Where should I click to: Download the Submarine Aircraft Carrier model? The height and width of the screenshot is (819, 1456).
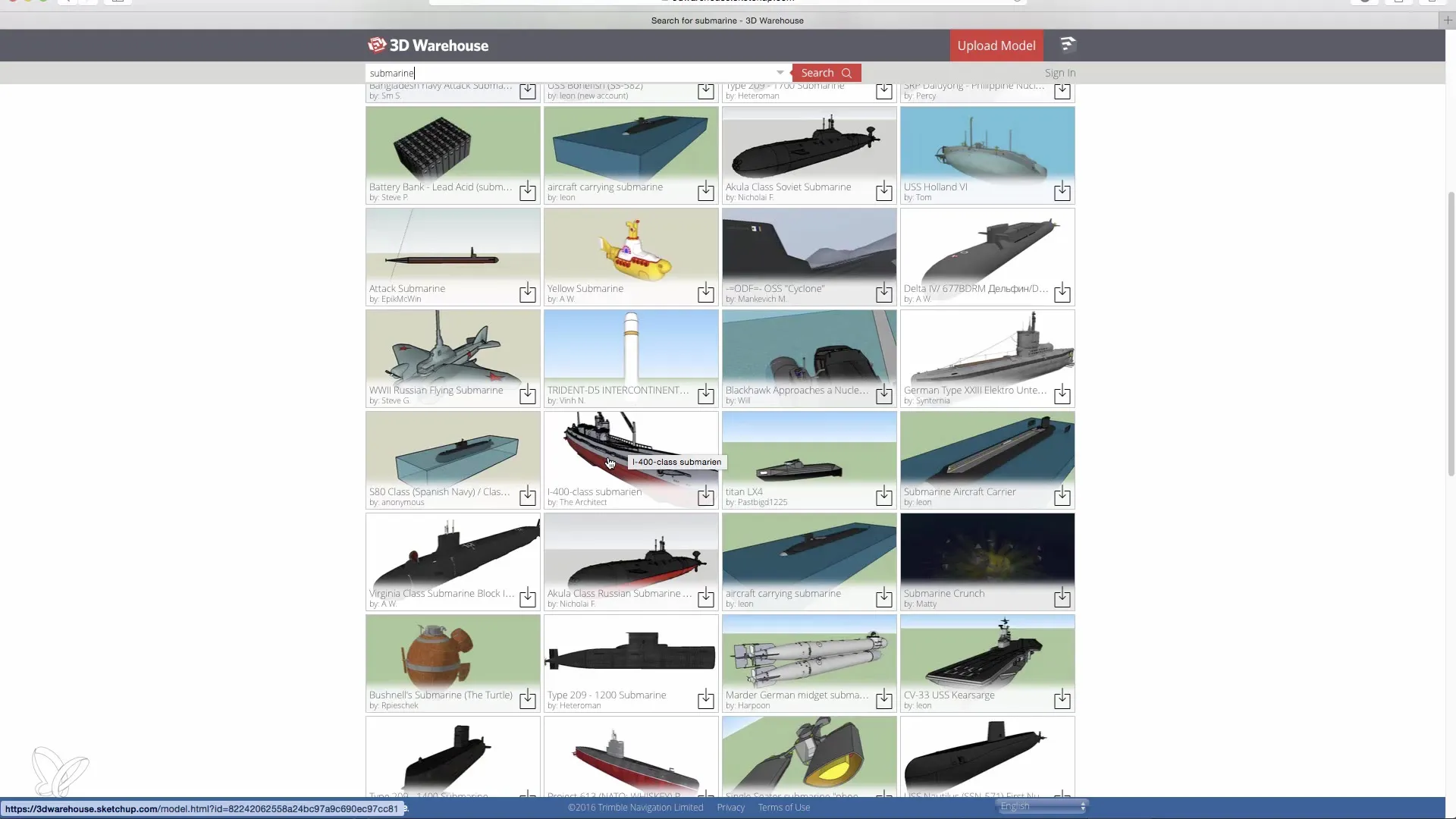(x=1062, y=496)
